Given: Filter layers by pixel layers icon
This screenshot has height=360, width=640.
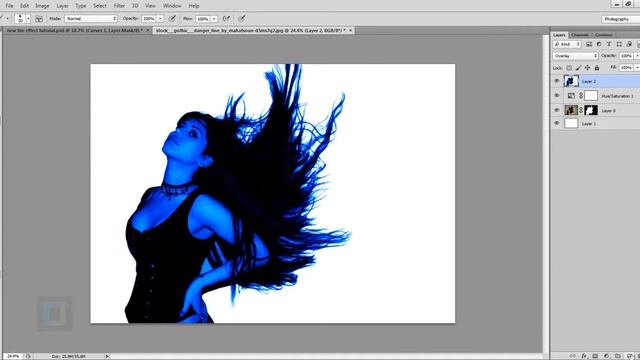Looking at the screenshot, I should (x=589, y=44).
